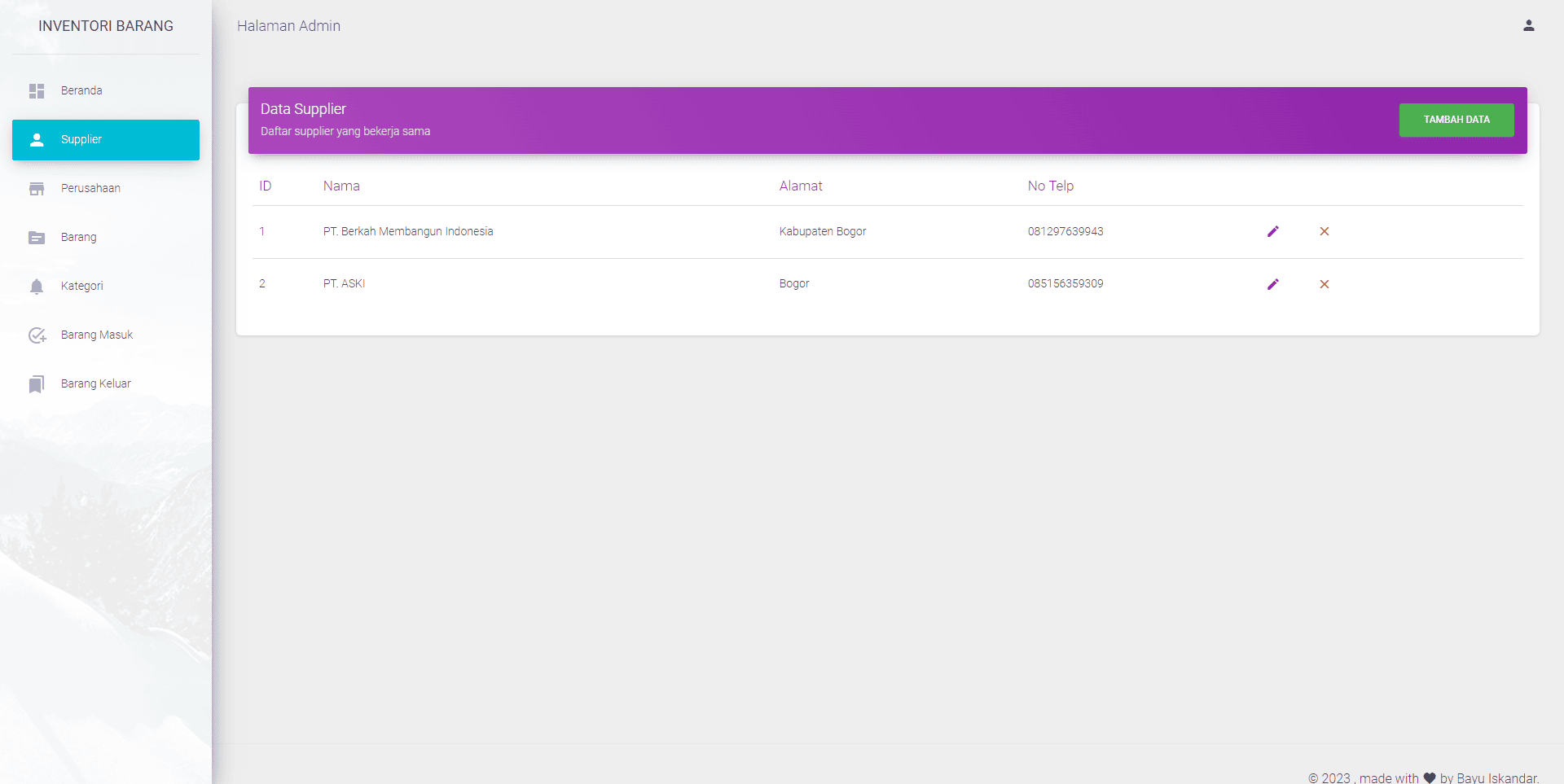This screenshot has height=784, width=1564.
Task: Open Barang Masuk menu item
Action: 106,335
